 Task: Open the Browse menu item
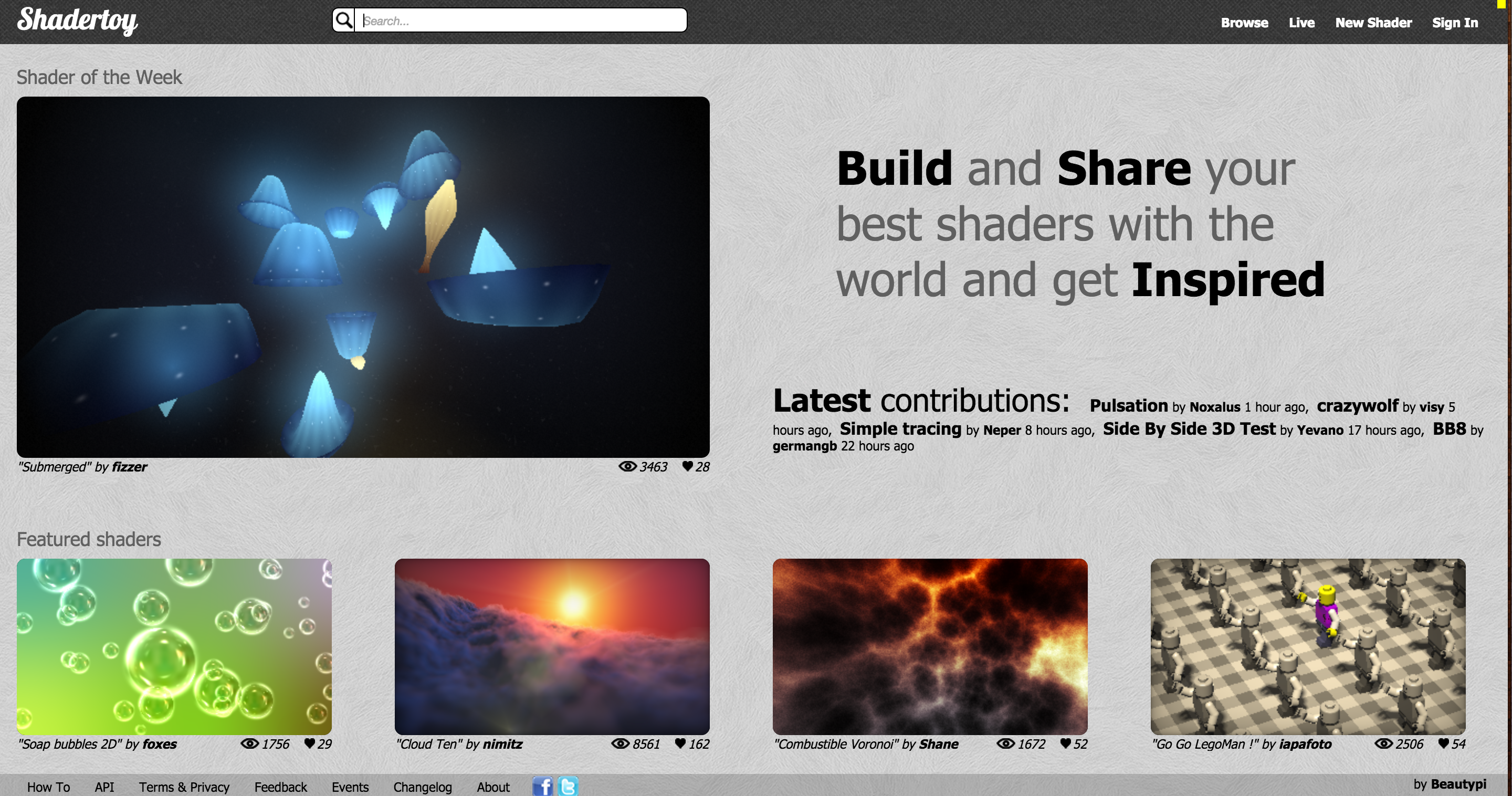point(1244,23)
